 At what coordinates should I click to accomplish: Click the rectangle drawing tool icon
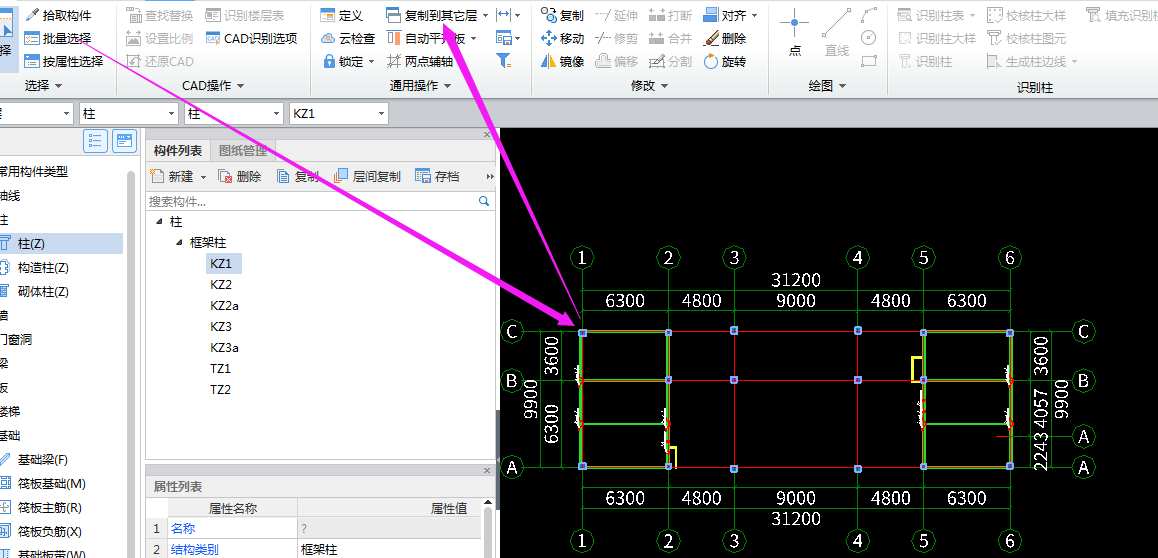[869, 61]
